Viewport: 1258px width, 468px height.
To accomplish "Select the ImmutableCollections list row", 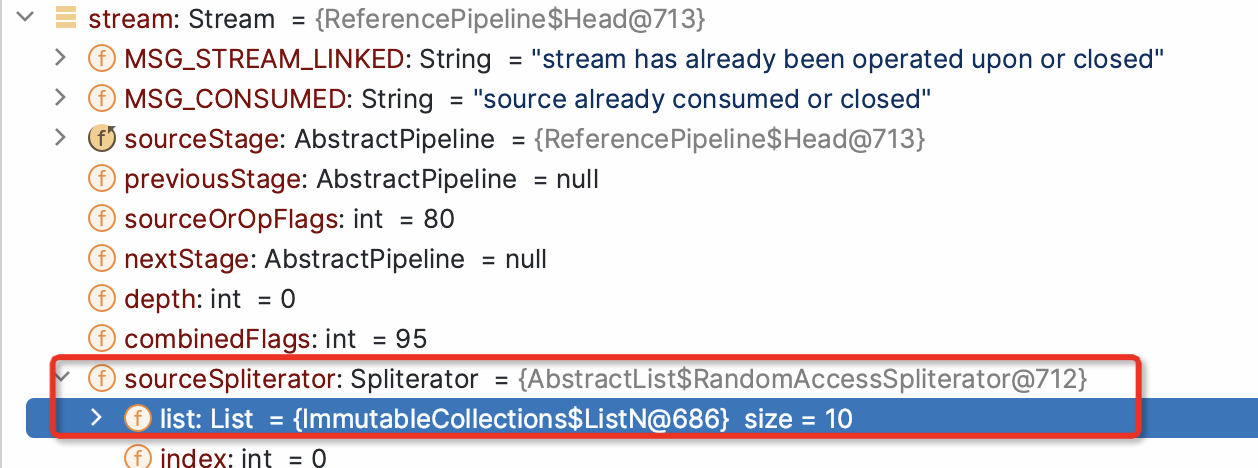I will 500,419.
